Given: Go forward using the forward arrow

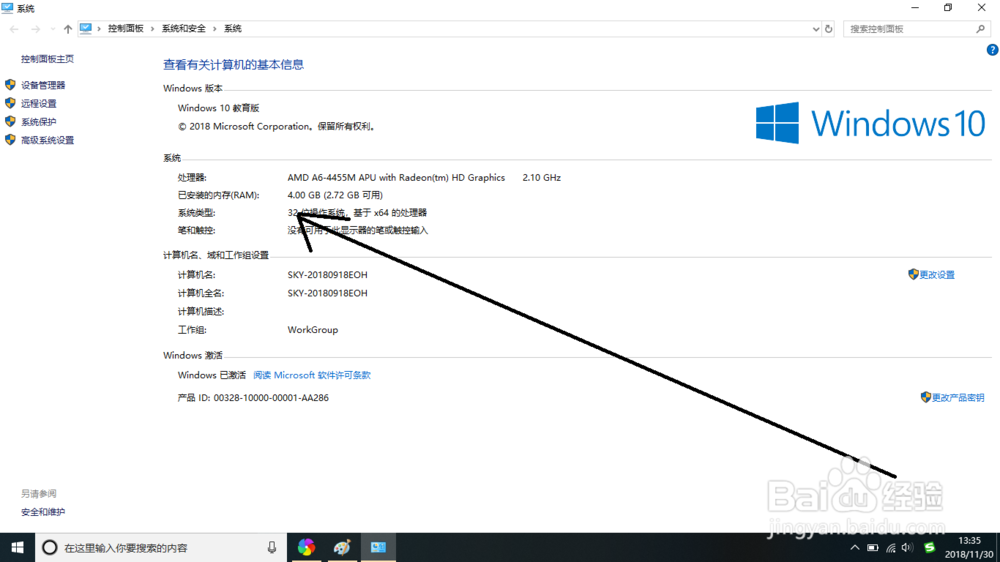Looking at the screenshot, I should [36, 29].
